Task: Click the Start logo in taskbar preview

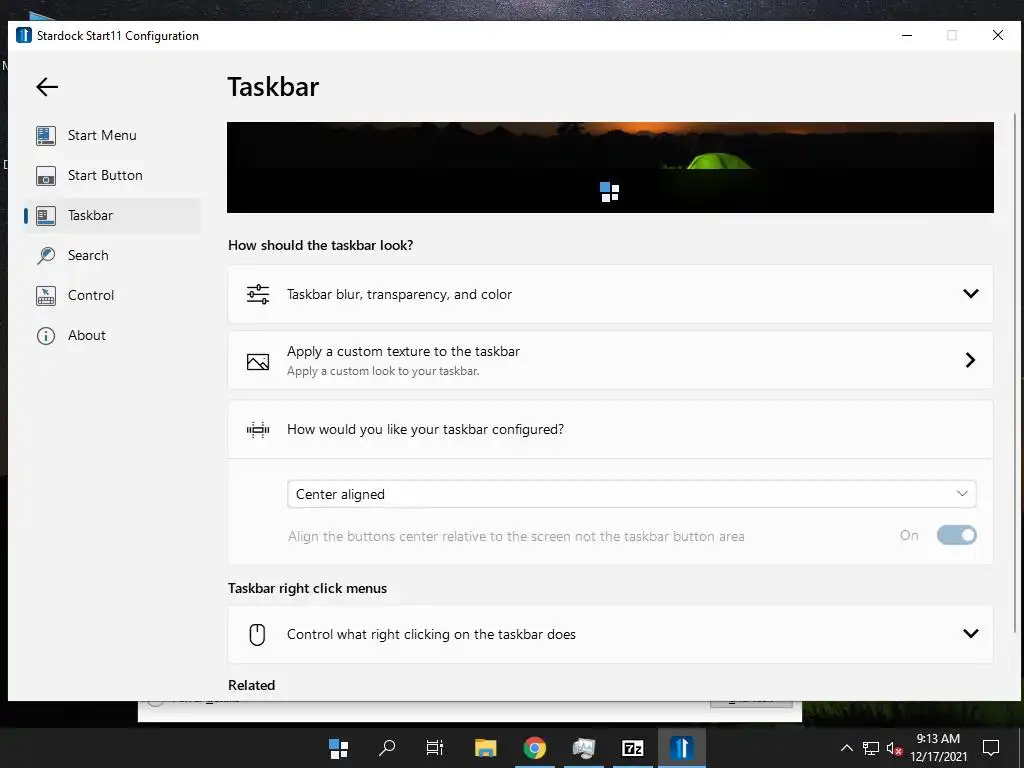Action: point(609,192)
